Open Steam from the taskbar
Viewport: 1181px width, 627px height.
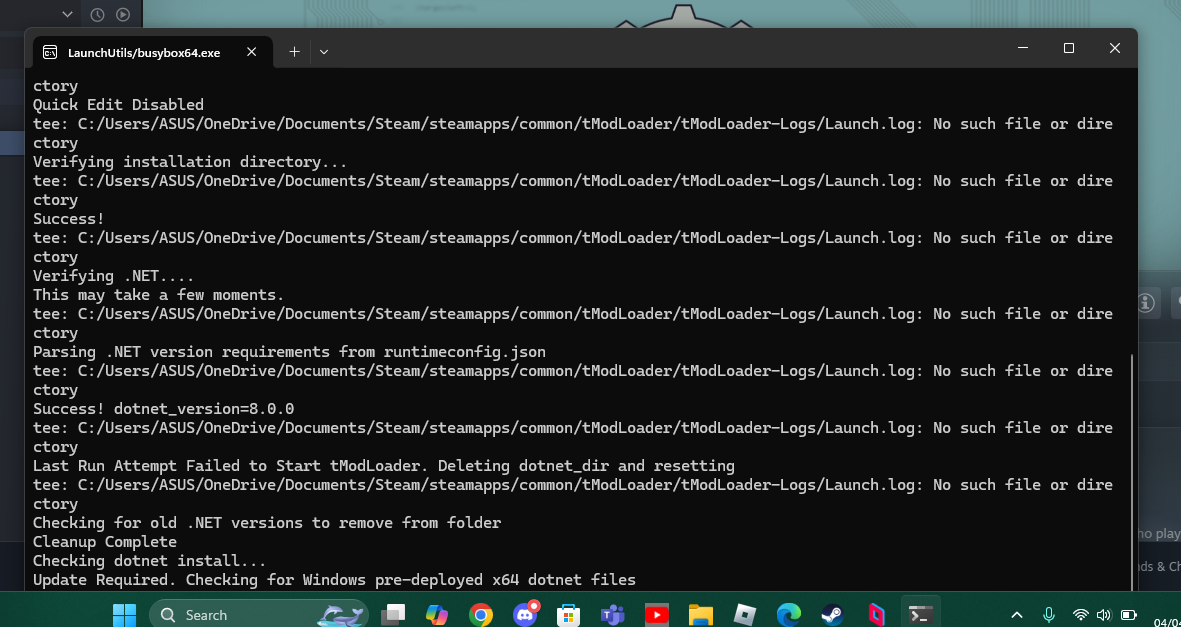coord(832,614)
